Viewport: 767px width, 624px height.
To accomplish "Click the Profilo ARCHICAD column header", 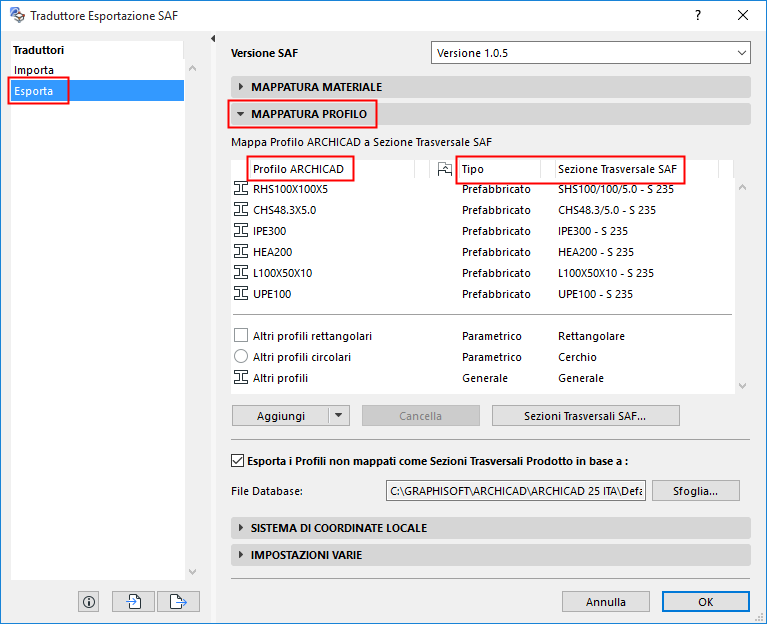I will click(298, 169).
